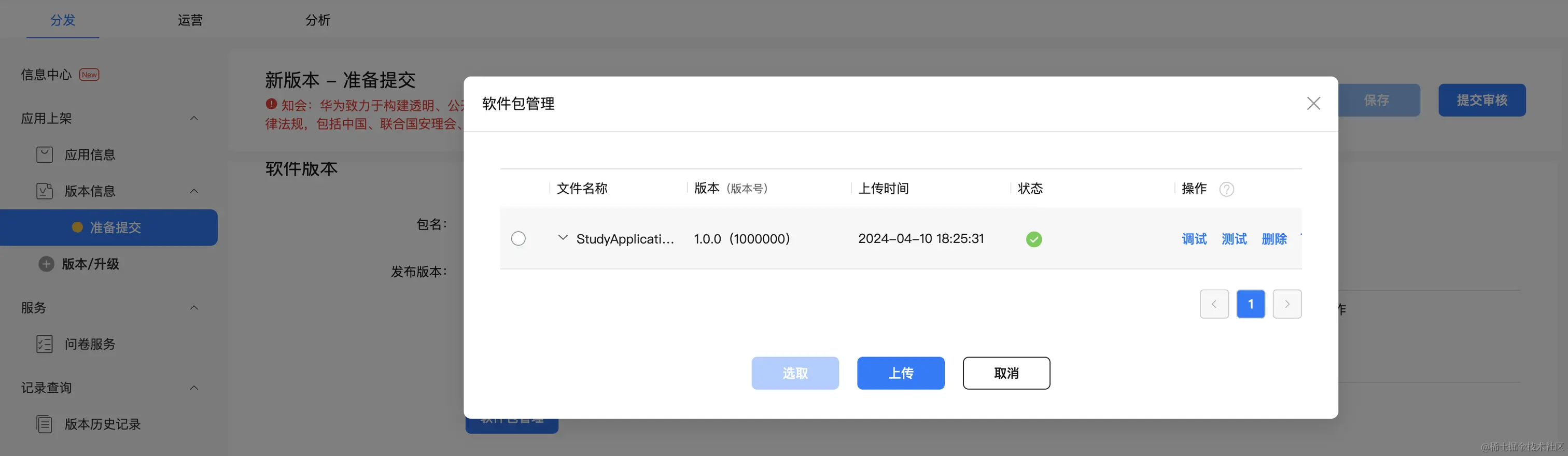Open 问卷服务 in sidebar
Viewport: 1568px width, 456px height.
click(x=90, y=344)
